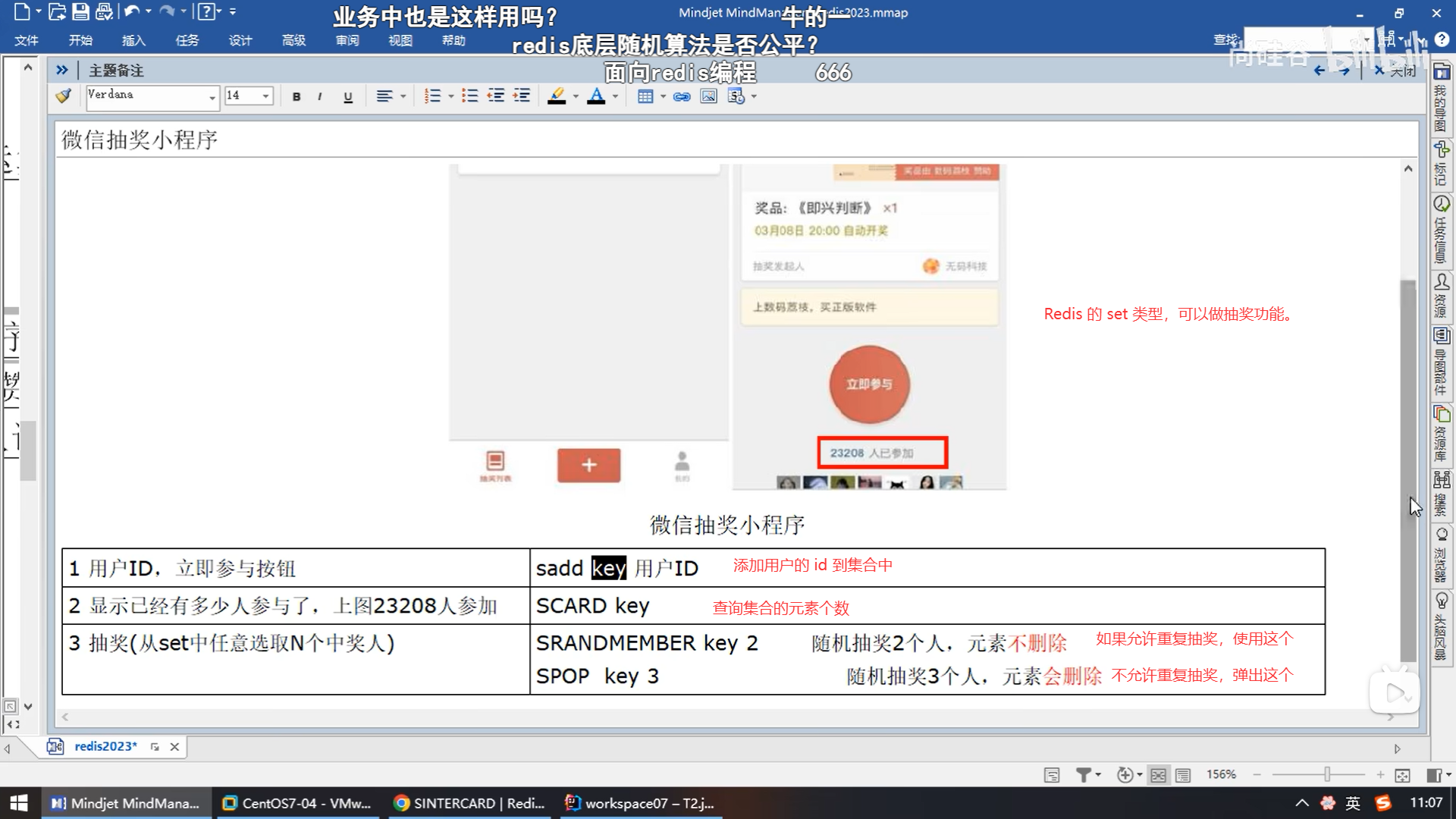Switch to the 视图 ribbon tab

400,40
